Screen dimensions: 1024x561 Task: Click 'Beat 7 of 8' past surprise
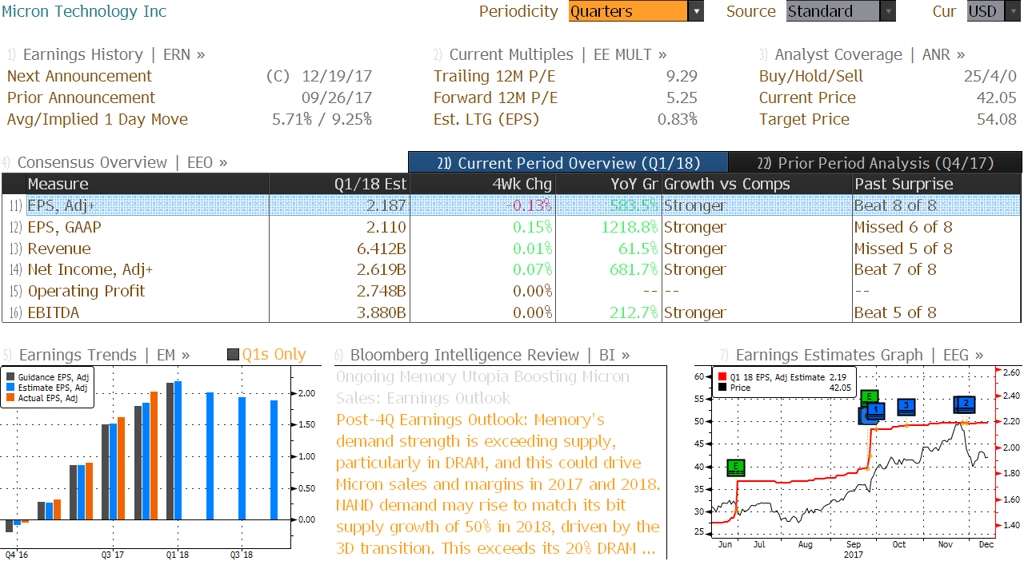(x=895, y=269)
